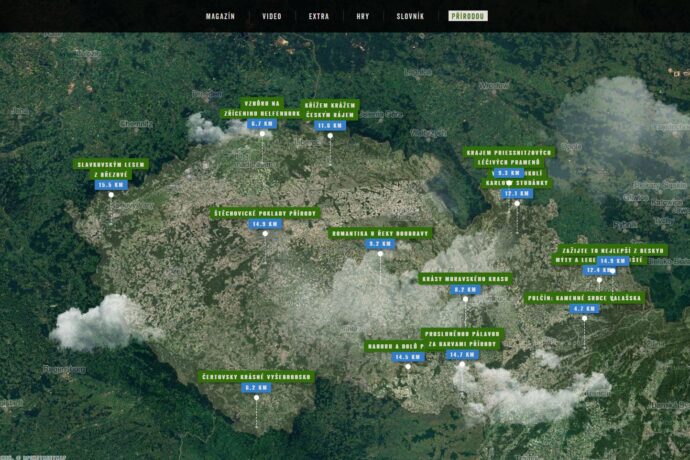Open the Slavkovským lesem z Březové route
The height and width of the screenshot is (460, 690).
(111, 169)
